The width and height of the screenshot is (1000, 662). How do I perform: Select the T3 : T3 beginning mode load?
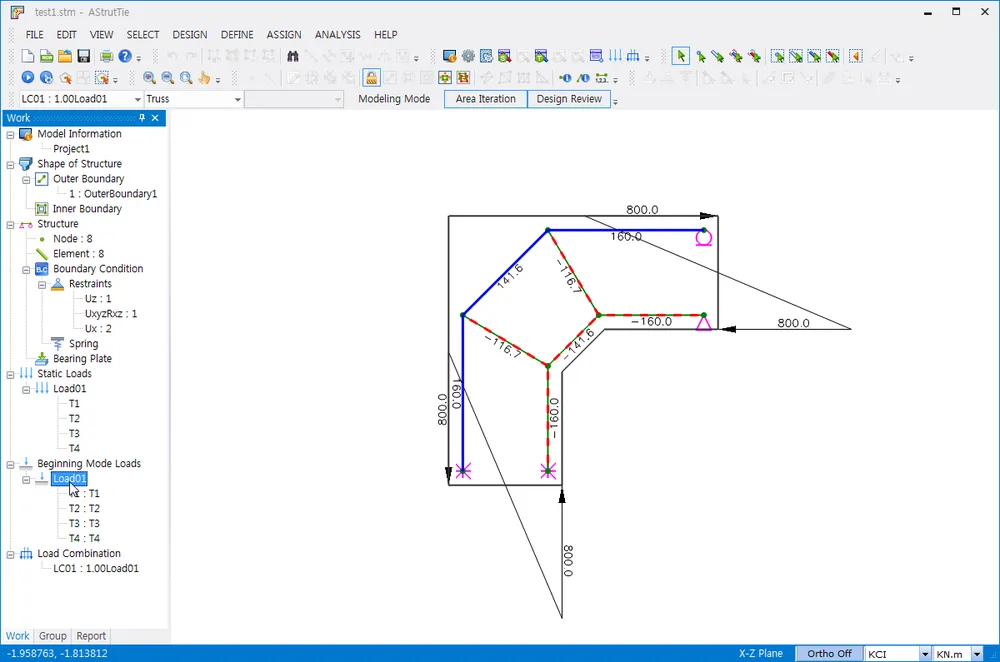pyautogui.click(x=84, y=524)
